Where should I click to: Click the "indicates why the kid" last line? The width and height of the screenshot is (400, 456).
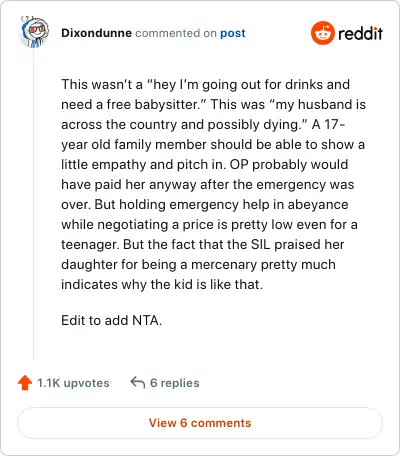[x=162, y=284]
